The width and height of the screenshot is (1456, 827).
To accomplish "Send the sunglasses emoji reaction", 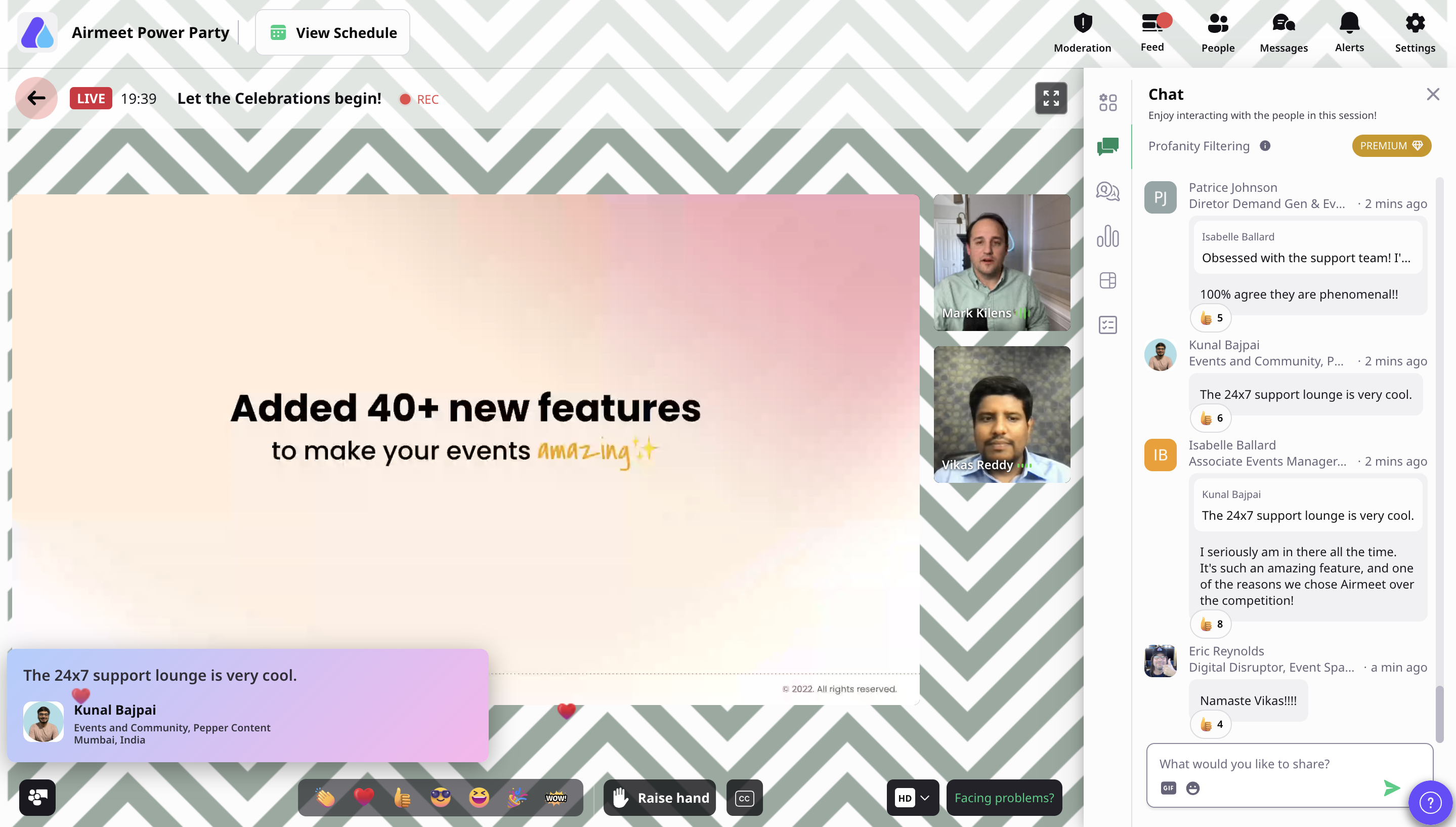I will click(441, 798).
